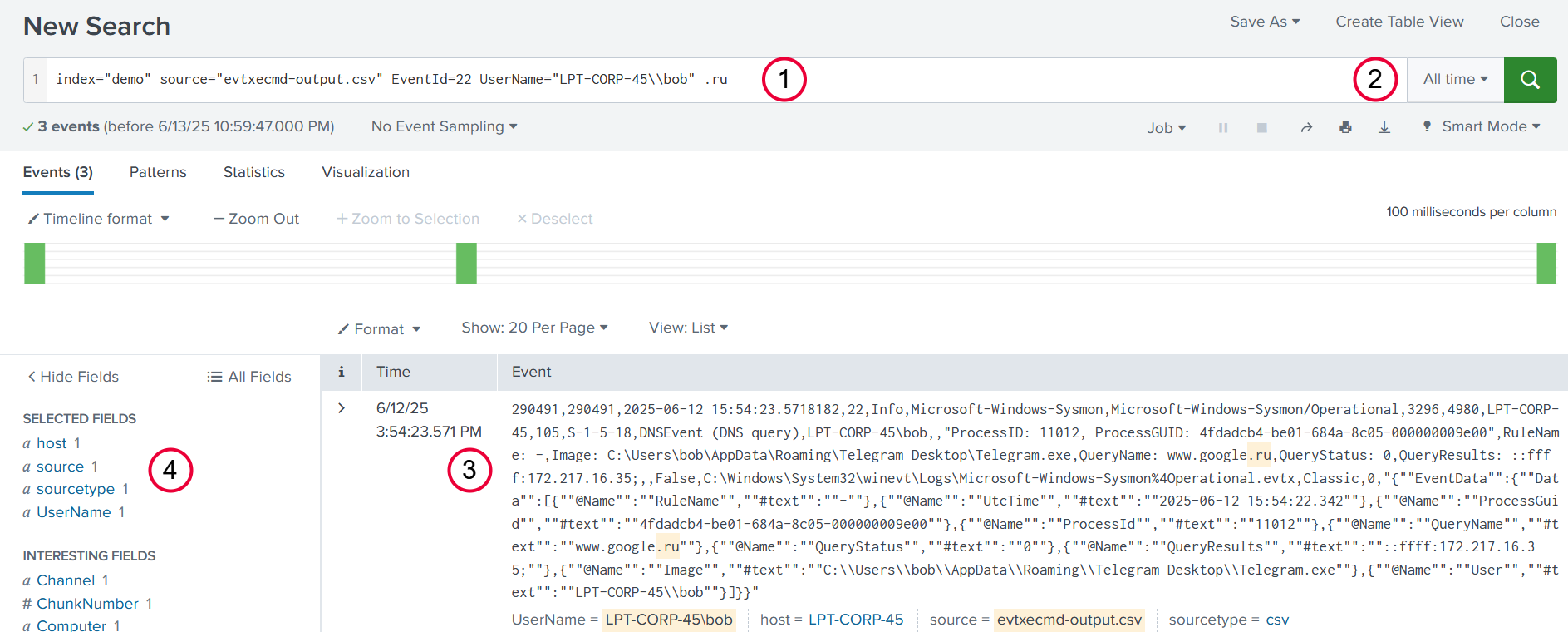Share the search job
Image resolution: width=1568 pixels, height=632 pixels.
(1306, 127)
